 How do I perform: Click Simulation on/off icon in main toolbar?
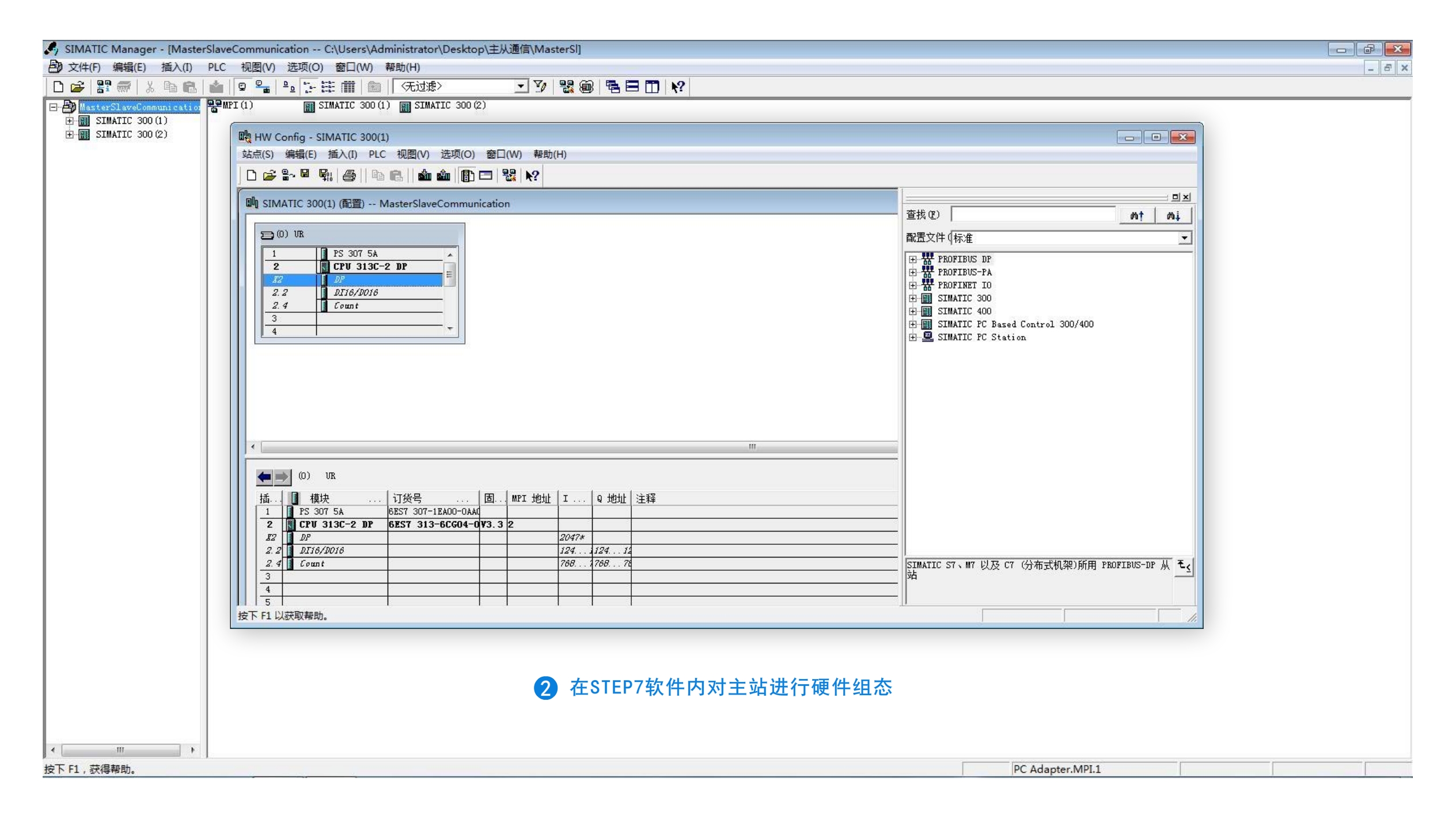click(x=586, y=87)
